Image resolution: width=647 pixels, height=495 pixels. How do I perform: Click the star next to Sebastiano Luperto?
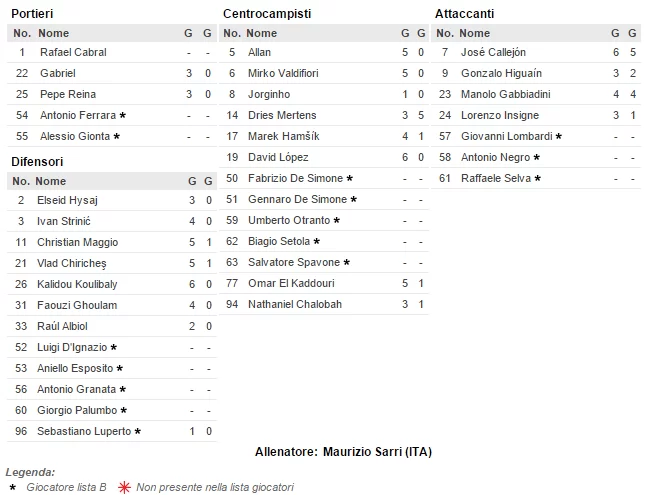[x=137, y=431]
